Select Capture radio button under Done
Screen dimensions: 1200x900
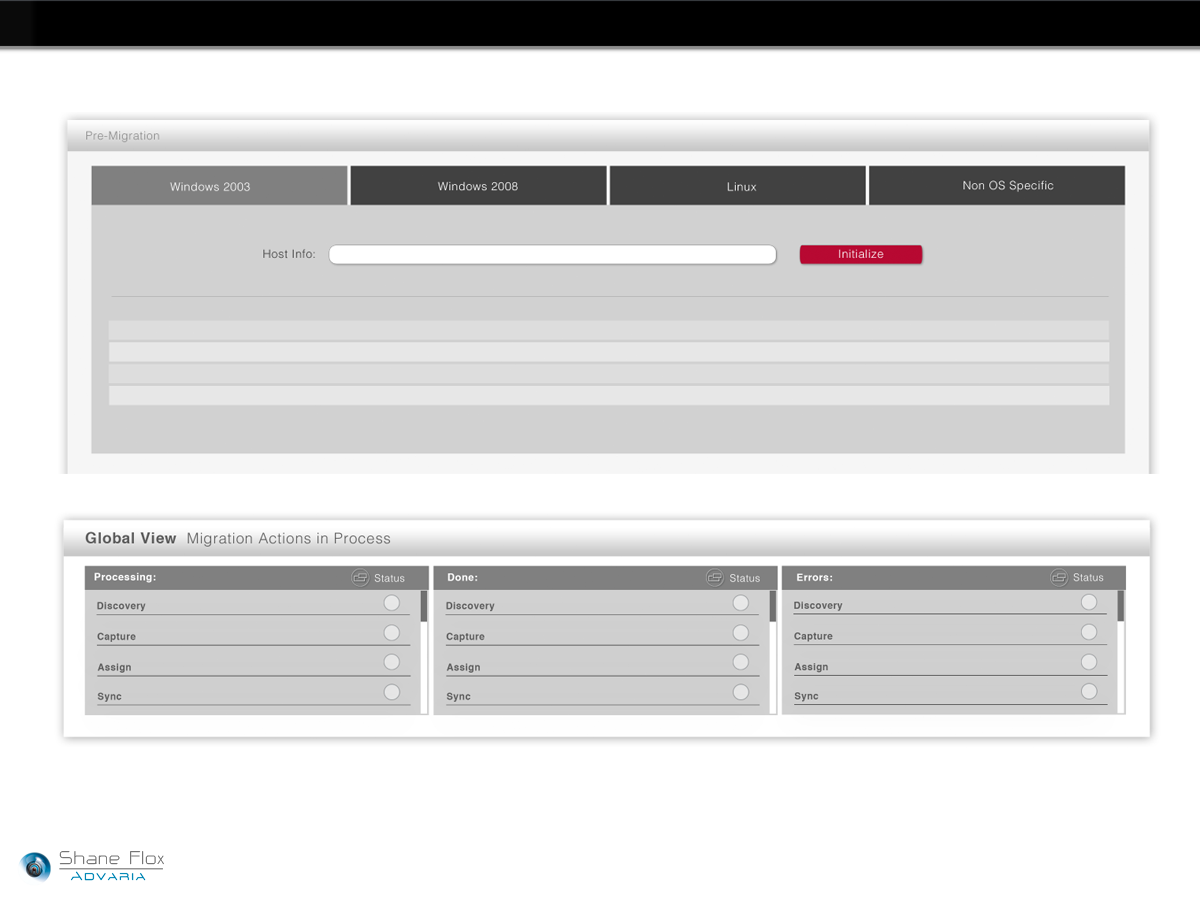tap(741, 633)
